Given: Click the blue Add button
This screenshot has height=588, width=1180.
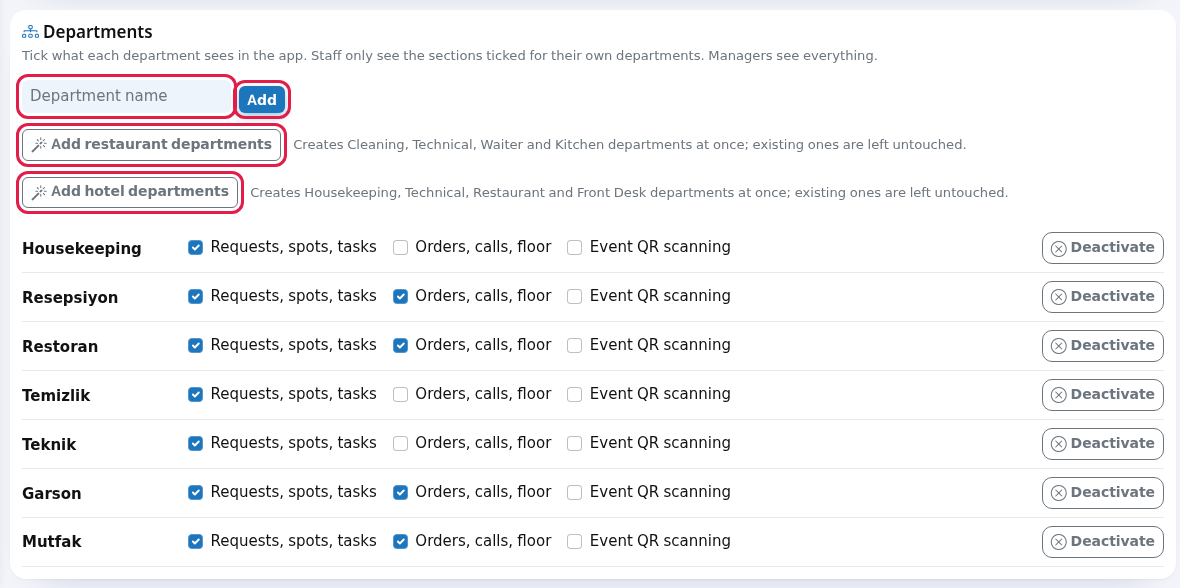Looking at the screenshot, I should click(x=262, y=99).
